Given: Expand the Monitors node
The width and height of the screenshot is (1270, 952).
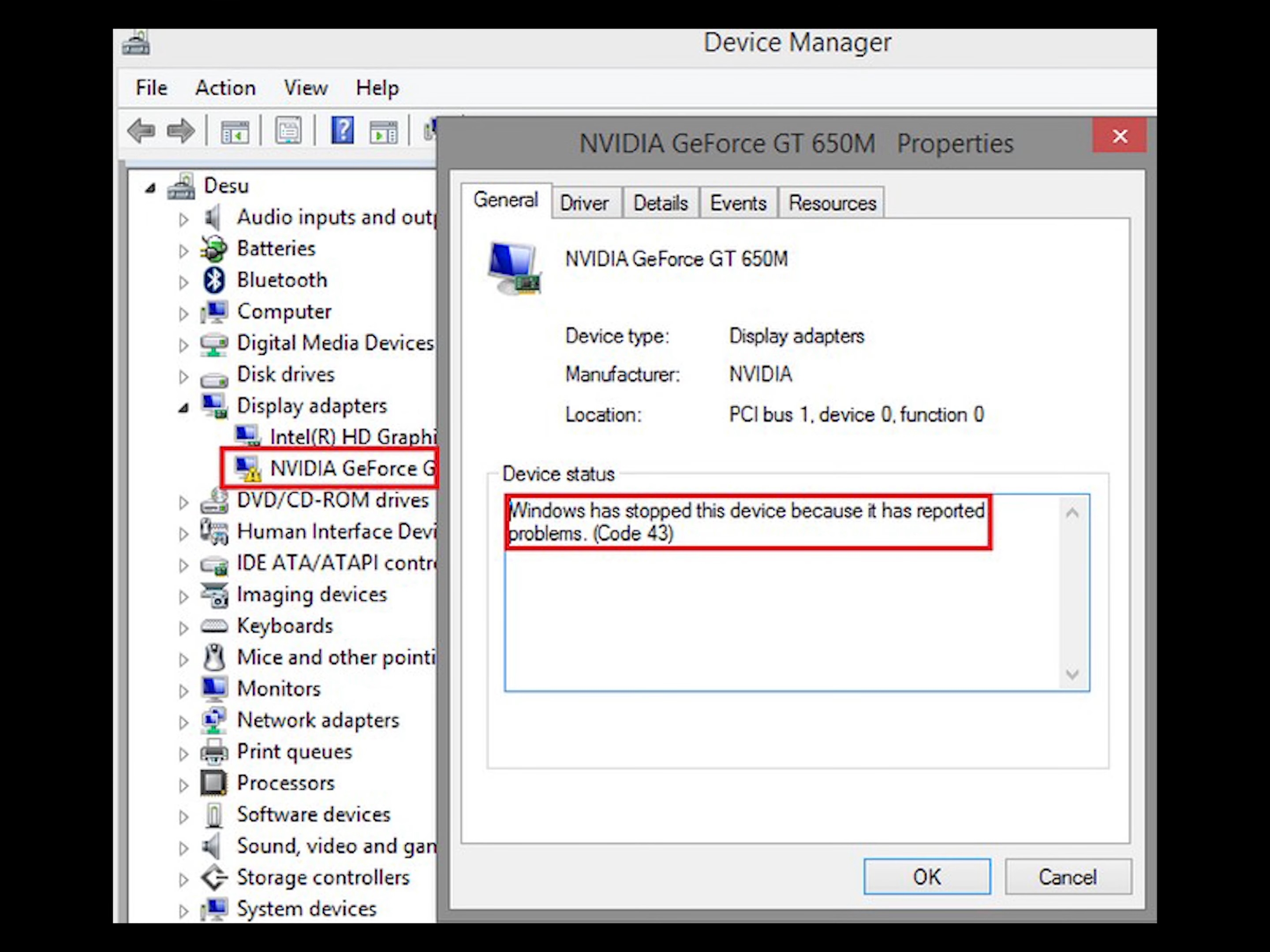Looking at the screenshot, I should tap(183, 691).
